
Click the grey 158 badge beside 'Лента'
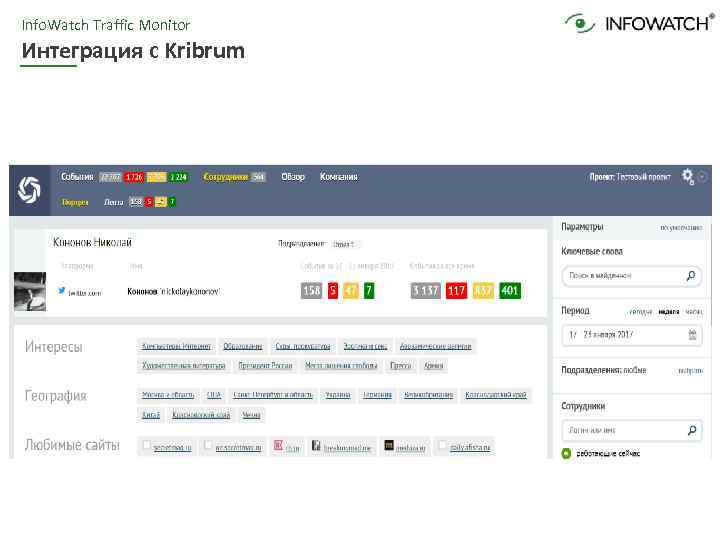136,202
